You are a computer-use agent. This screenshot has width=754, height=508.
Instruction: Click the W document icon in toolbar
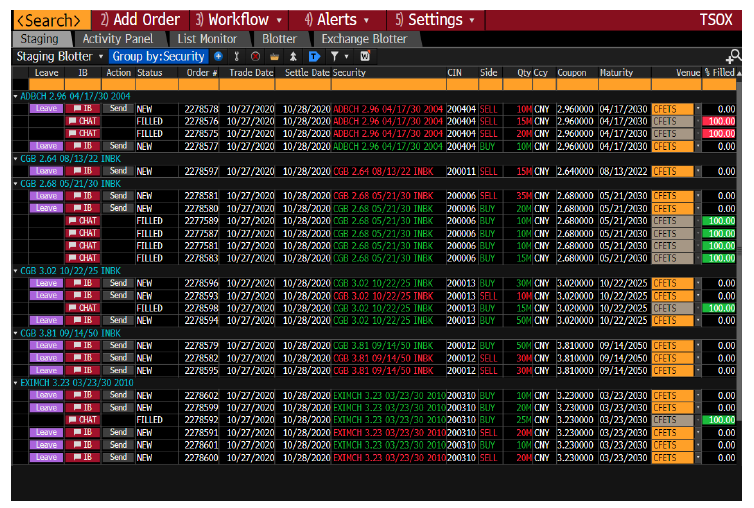(x=365, y=57)
